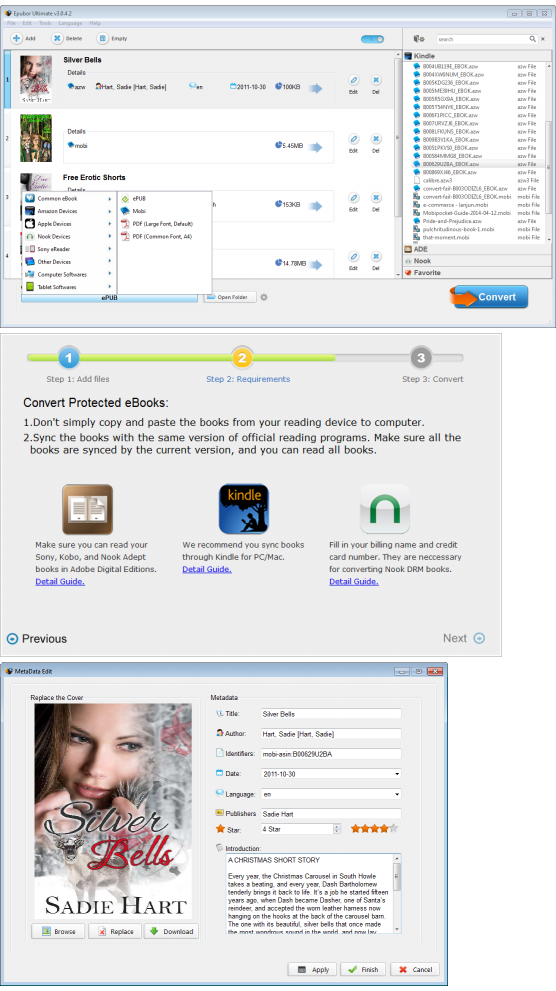The height and width of the screenshot is (991, 556).
Task: Open the Adobe Digital Editions Detail Guide link
Action: coord(60,581)
